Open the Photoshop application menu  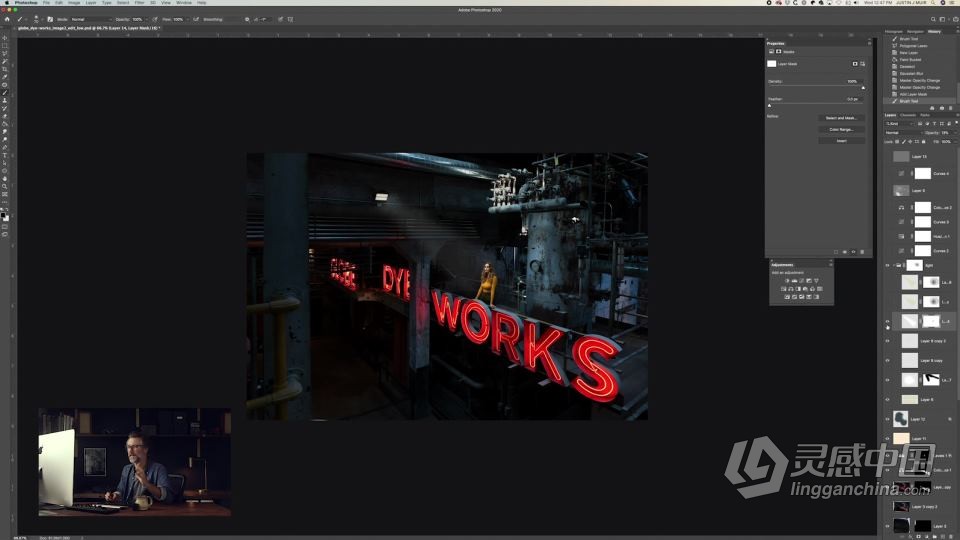(26, 2)
